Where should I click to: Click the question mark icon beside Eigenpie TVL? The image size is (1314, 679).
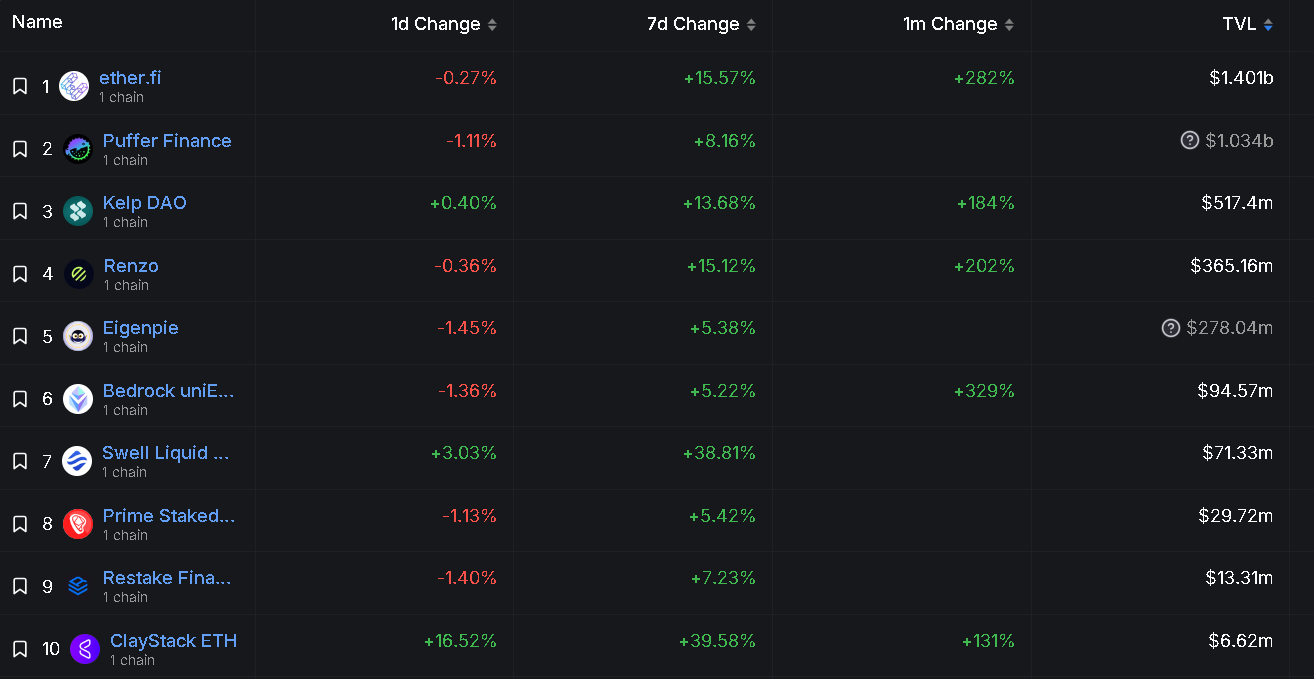[1171, 328]
